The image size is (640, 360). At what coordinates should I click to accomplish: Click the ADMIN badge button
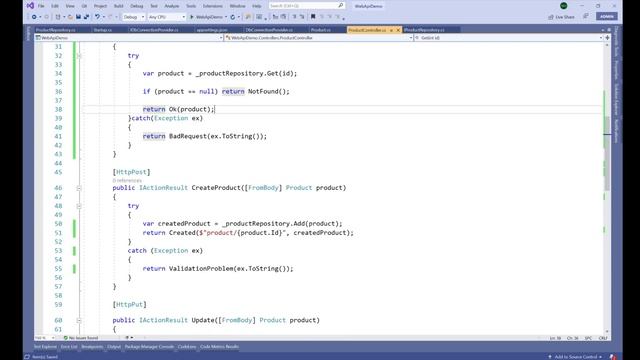(x=607, y=16)
